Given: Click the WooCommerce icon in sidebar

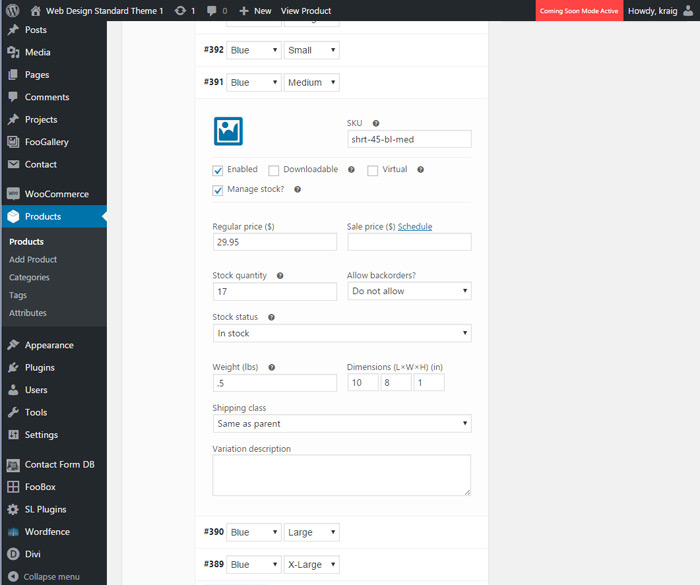Looking at the screenshot, I should (13, 194).
